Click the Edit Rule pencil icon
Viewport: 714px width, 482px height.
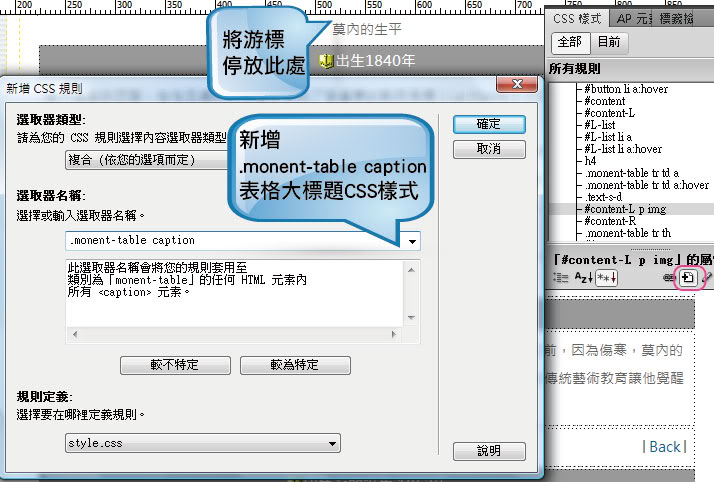(708, 277)
